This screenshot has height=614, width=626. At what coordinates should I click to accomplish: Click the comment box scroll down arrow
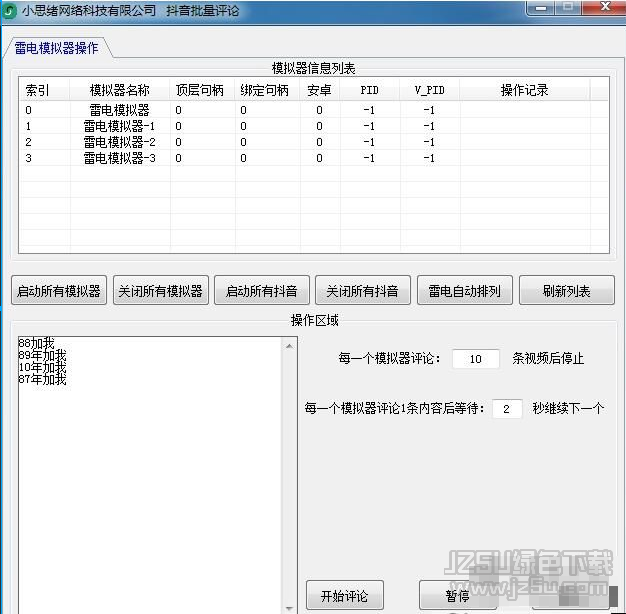pyautogui.click(x=290, y=608)
